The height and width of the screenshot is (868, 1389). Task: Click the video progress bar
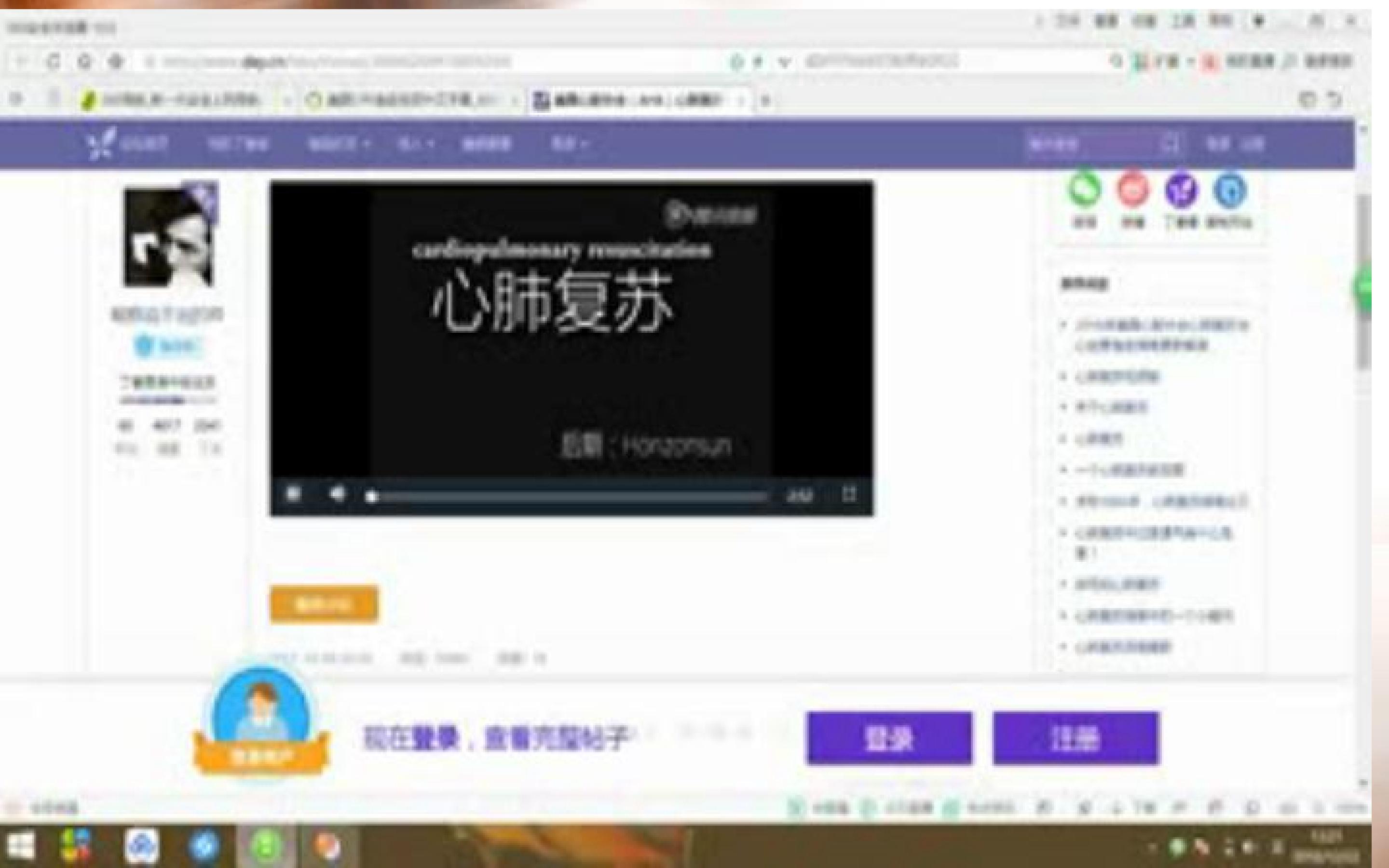pos(568,496)
